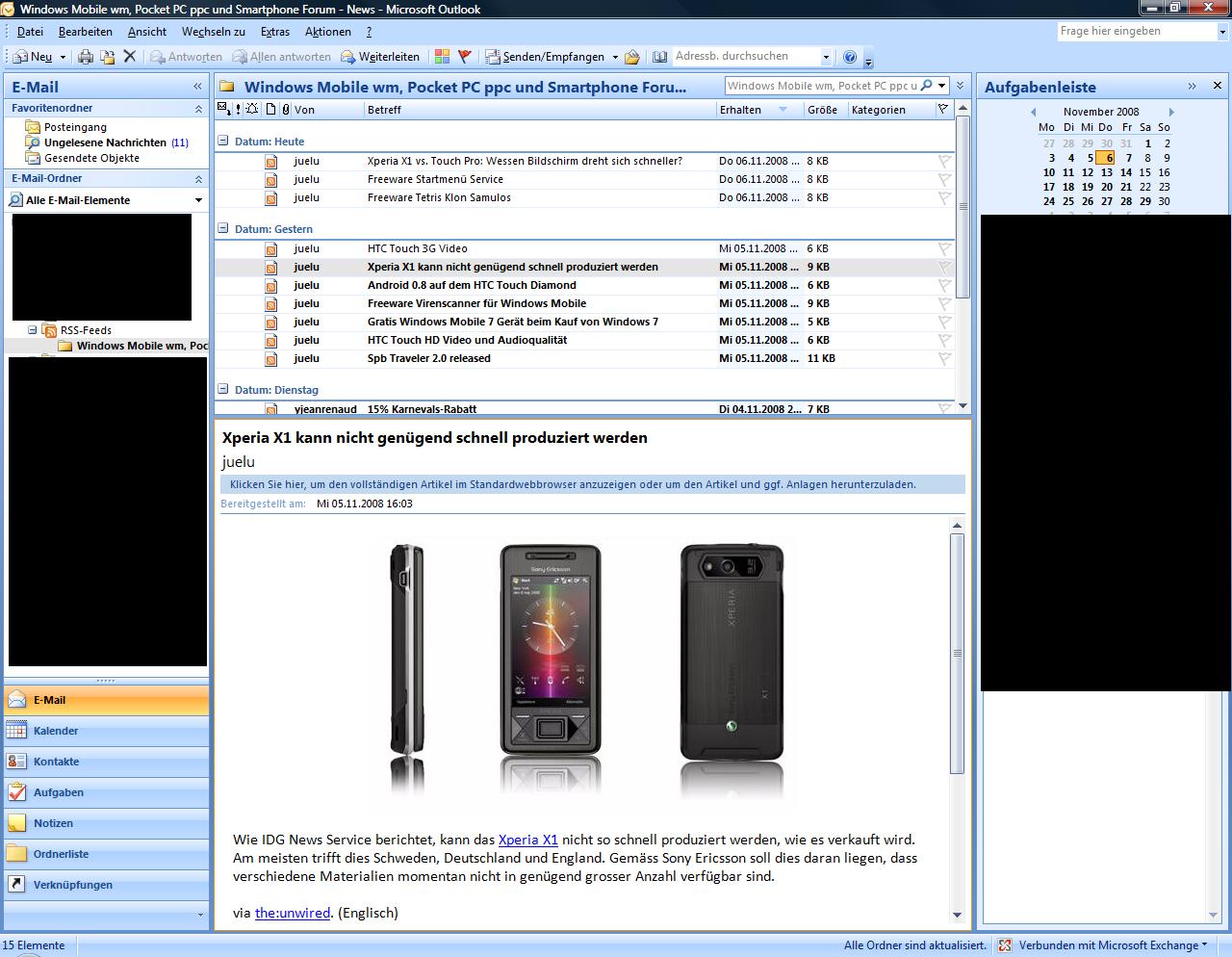Open the Adressb. durchsuchen dropdown
This screenshot has width=1232, height=957.
point(826,57)
